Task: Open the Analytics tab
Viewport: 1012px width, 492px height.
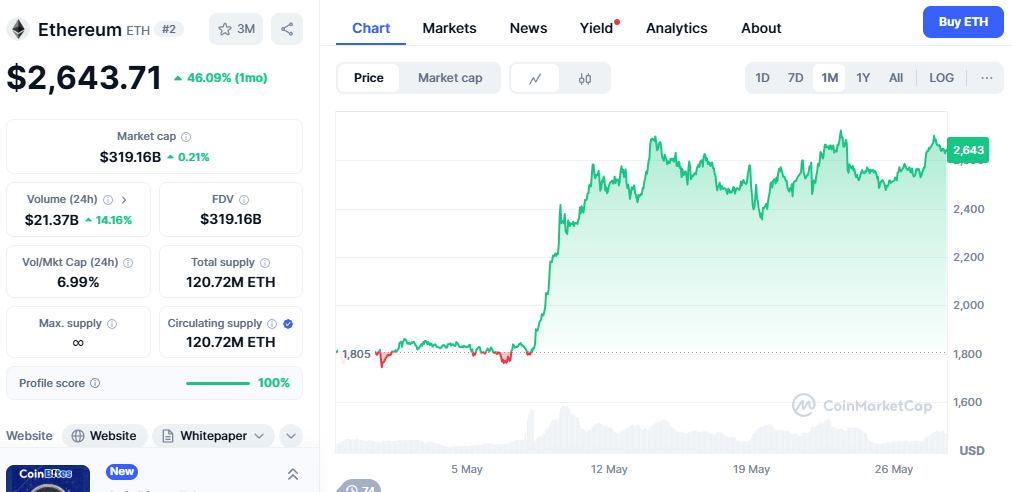Action: coord(676,28)
